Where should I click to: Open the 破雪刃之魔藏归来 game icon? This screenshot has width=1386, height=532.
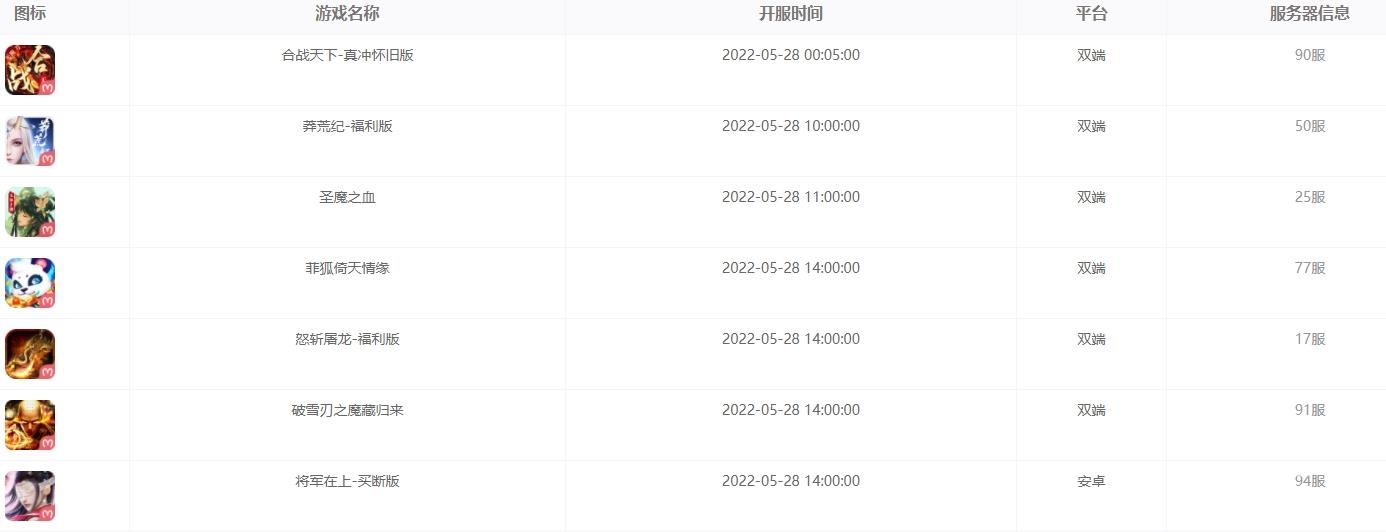click(30, 425)
